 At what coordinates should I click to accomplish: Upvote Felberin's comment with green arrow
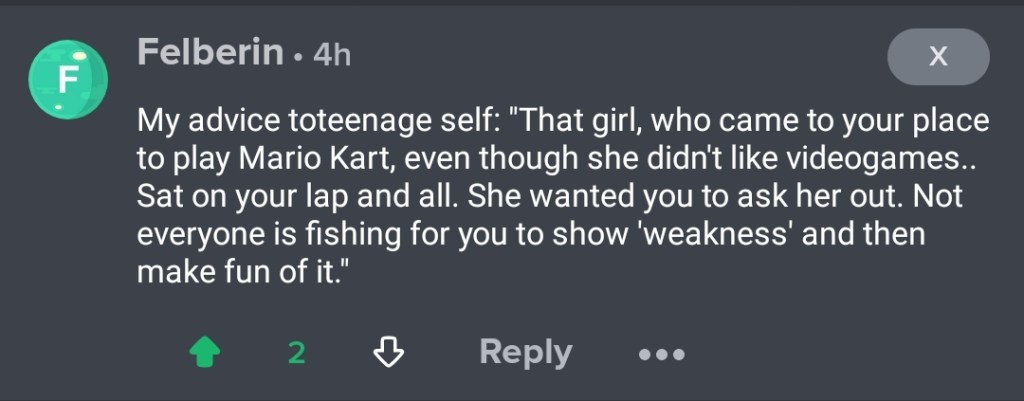205,351
